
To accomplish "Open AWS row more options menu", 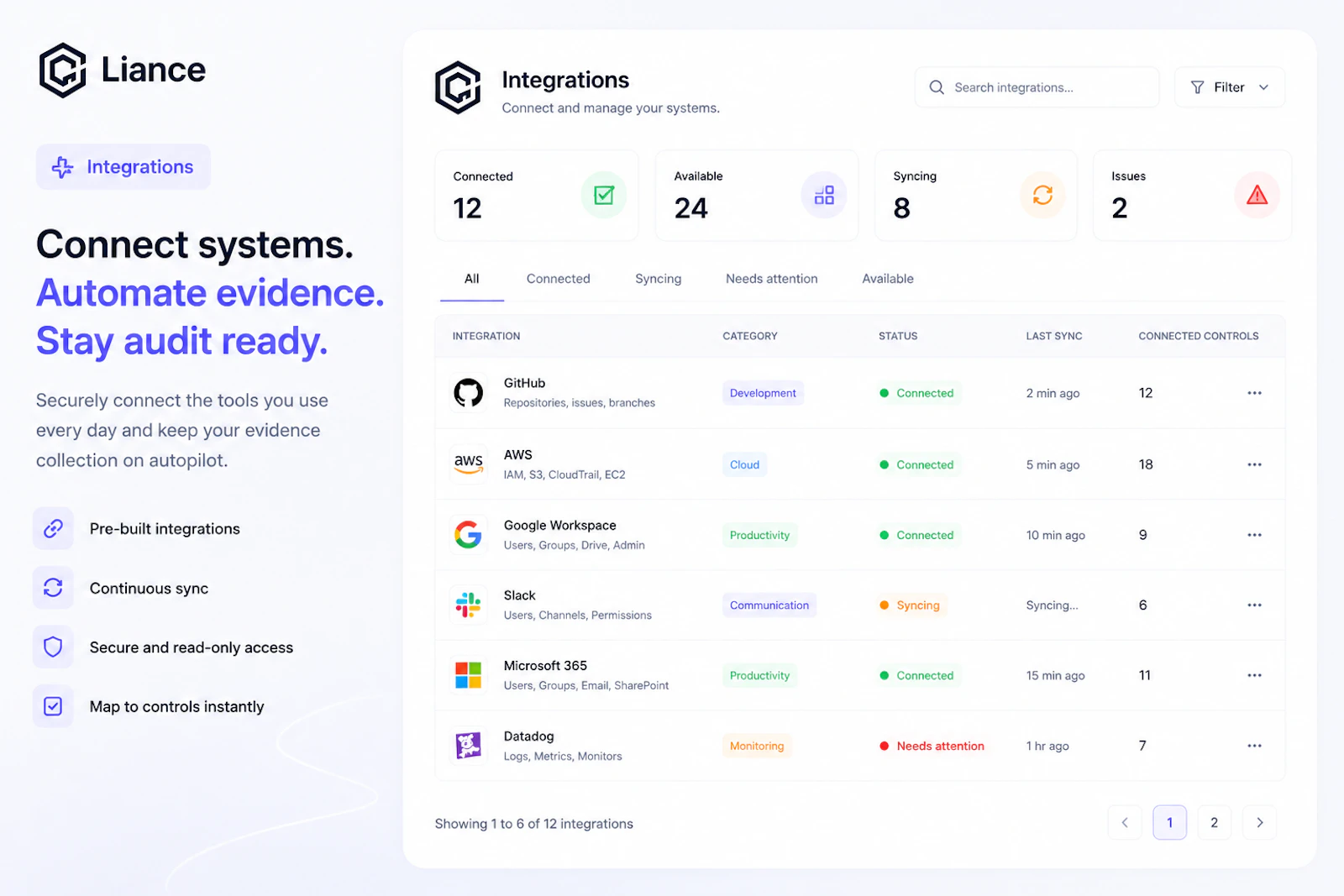I will pyautogui.click(x=1254, y=464).
